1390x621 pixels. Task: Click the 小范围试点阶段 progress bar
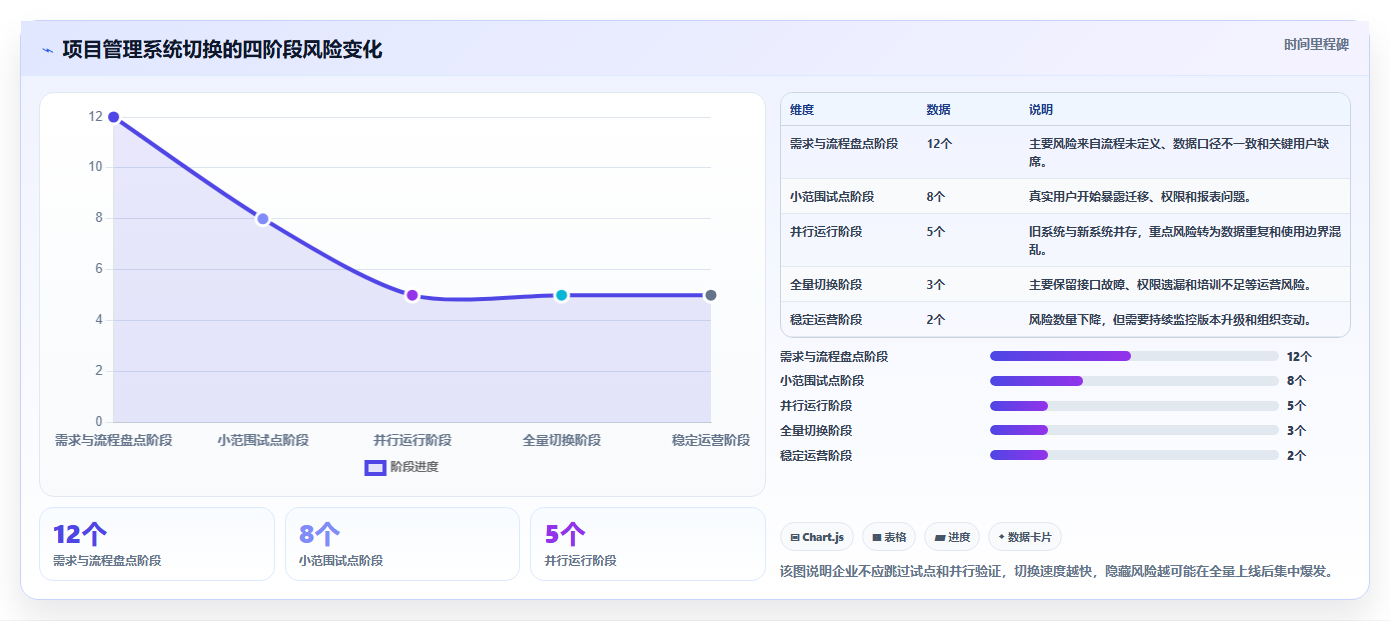(1134, 381)
